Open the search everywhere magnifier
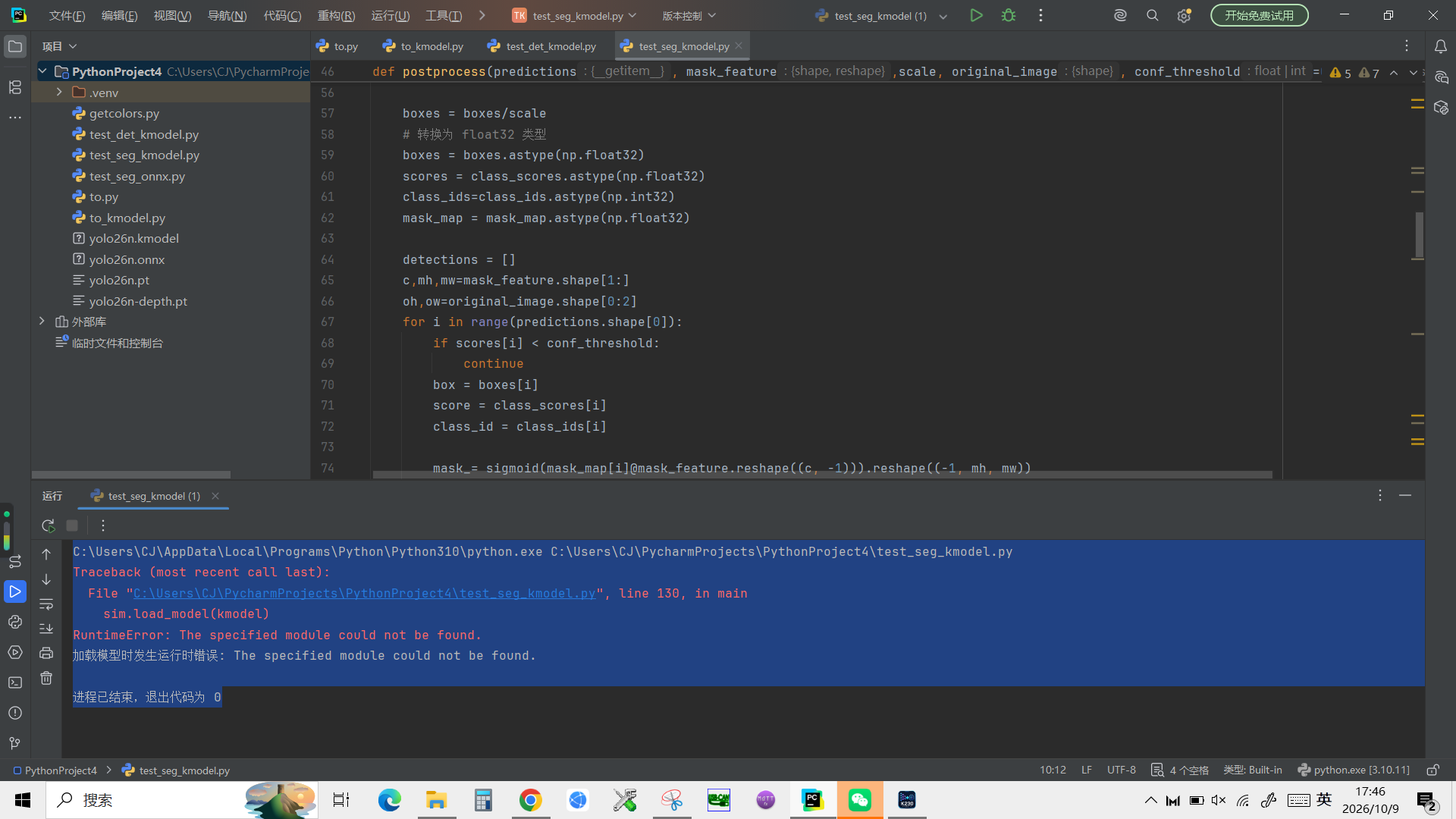The width and height of the screenshot is (1456, 819). (x=1152, y=15)
